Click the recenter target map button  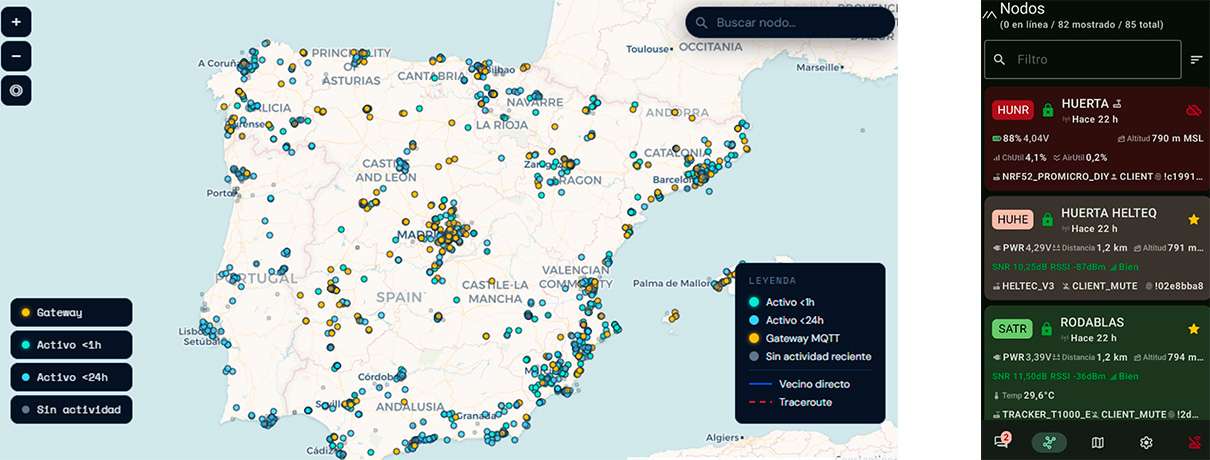pyautogui.click(x=16, y=91)
